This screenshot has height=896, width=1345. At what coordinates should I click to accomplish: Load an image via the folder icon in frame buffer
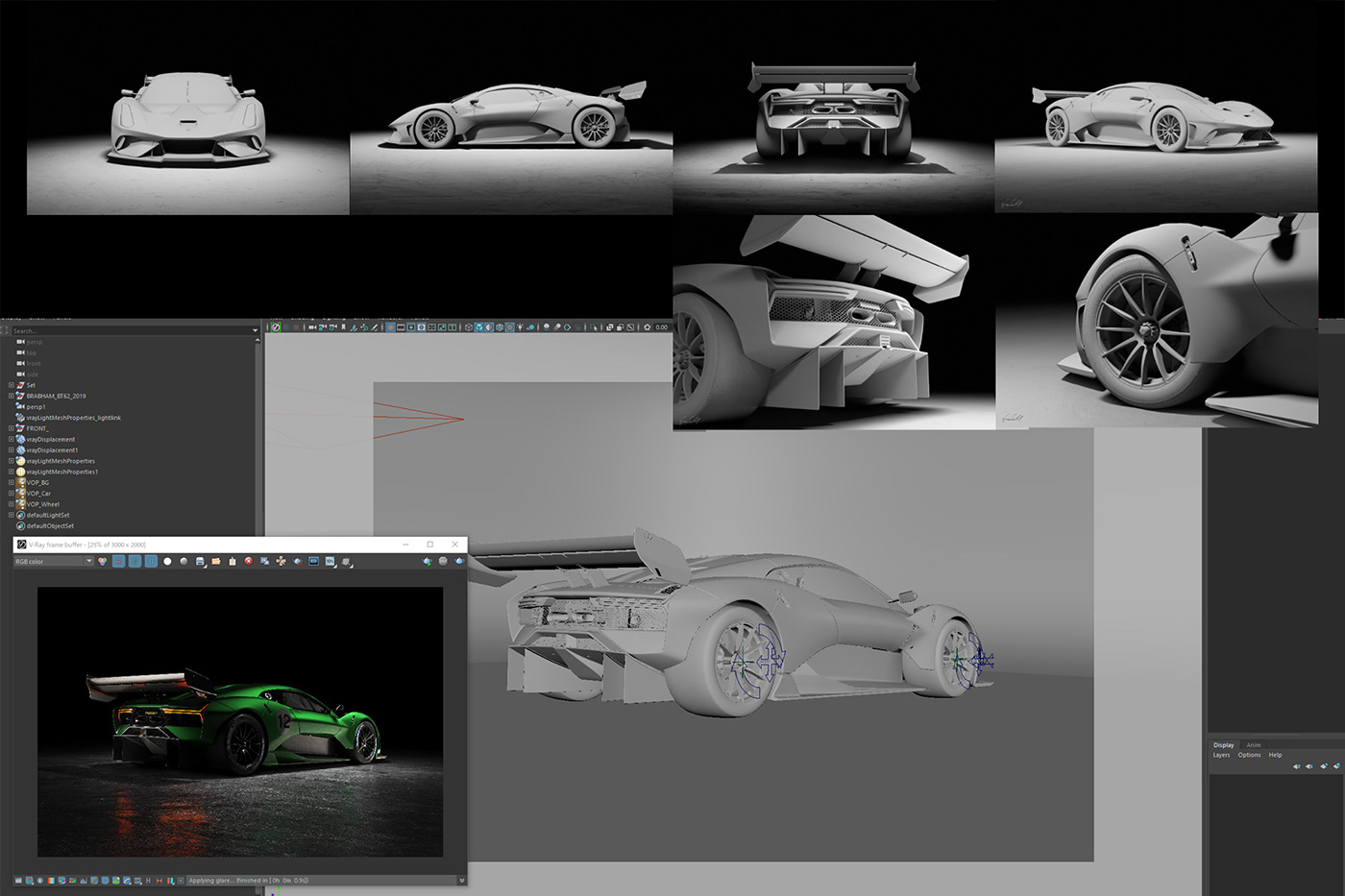coord(215,561)
